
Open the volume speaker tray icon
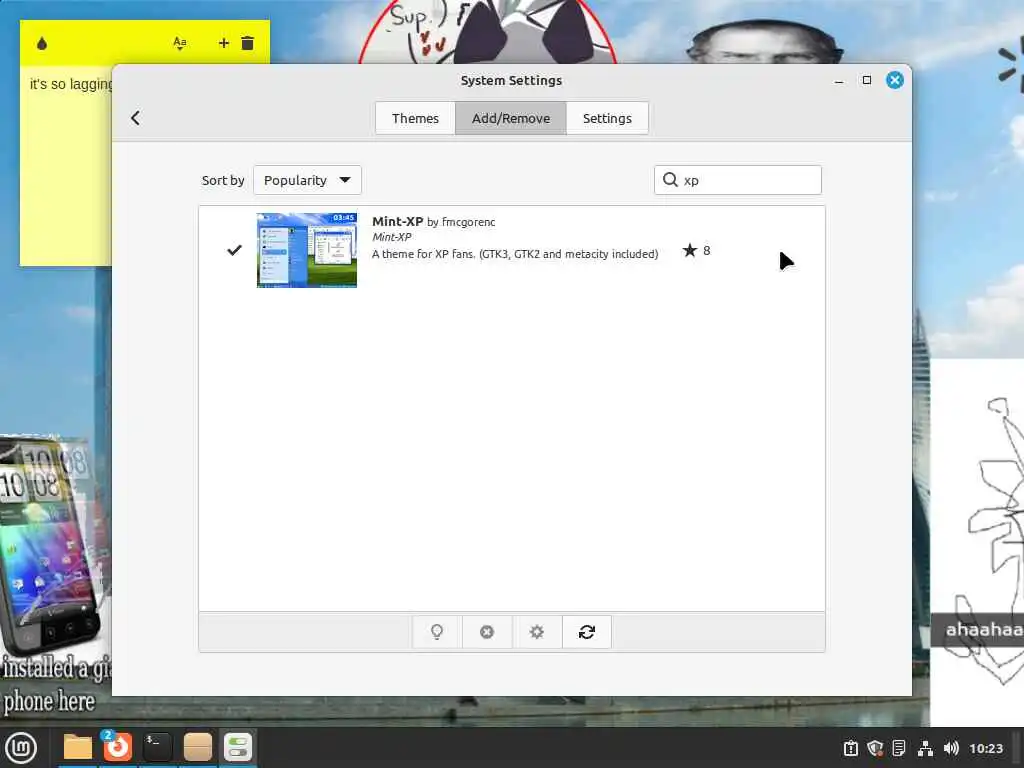[x=951, y=748]
